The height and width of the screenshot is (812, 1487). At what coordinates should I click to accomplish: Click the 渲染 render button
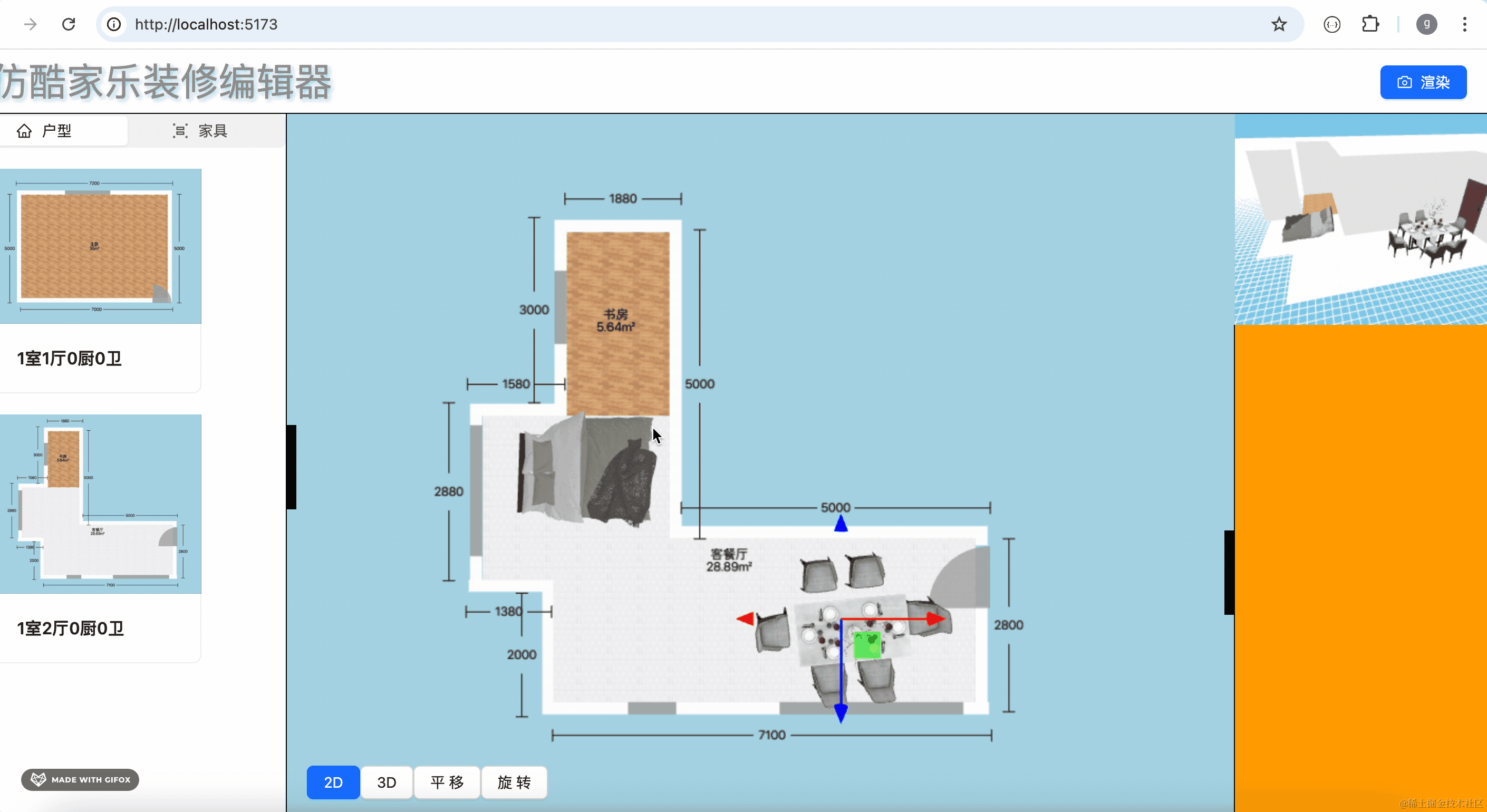1423,82
